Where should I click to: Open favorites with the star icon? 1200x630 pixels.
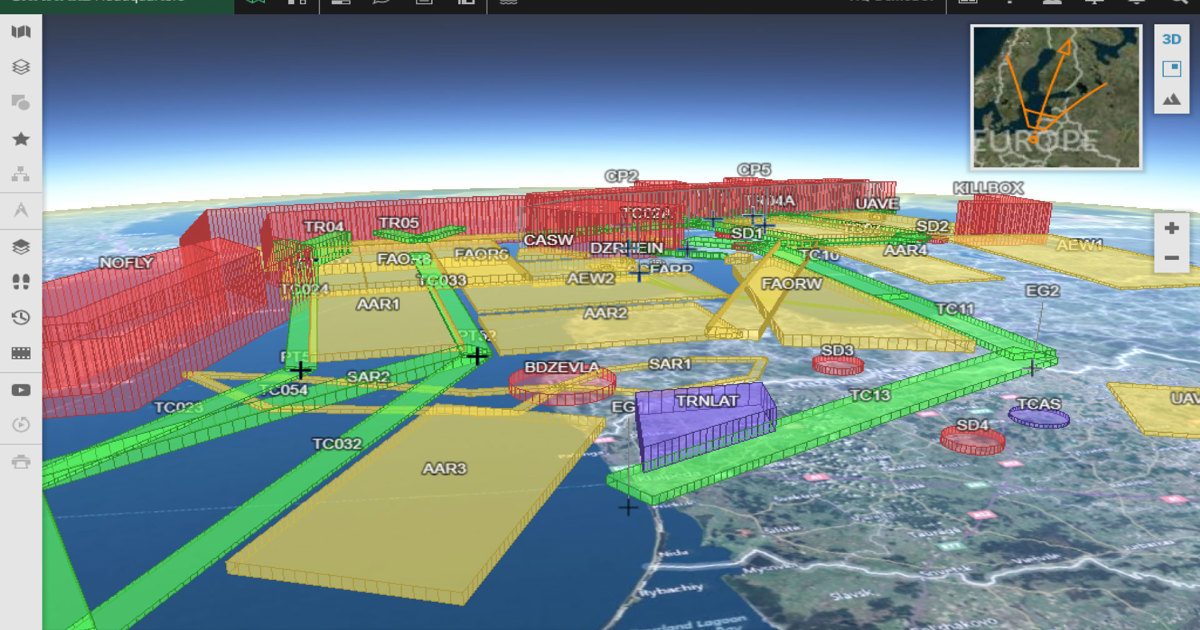(20, 139)
